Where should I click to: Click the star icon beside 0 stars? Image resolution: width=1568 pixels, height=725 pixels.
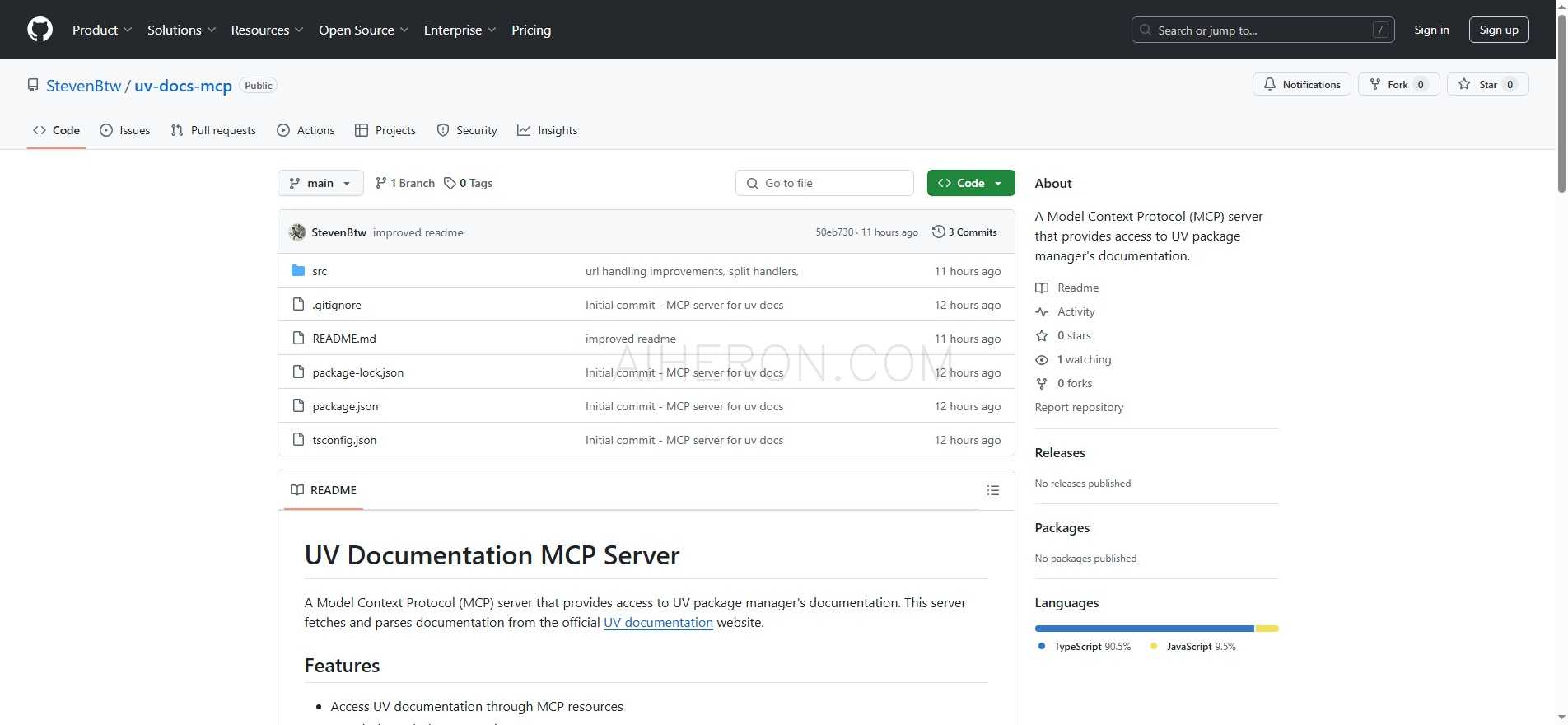click(1042, 335)
